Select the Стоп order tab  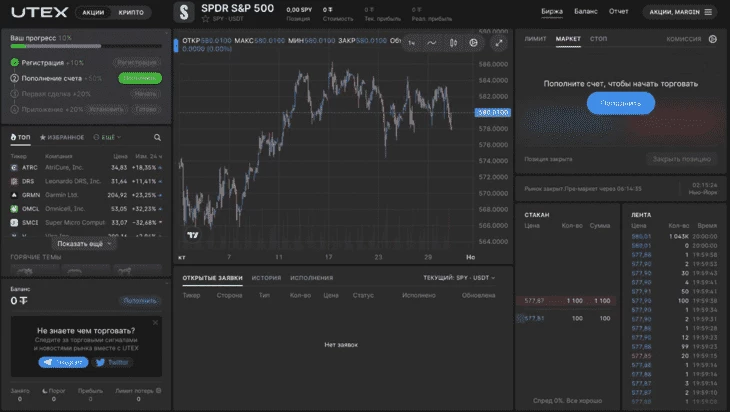[x=598, y=39]
